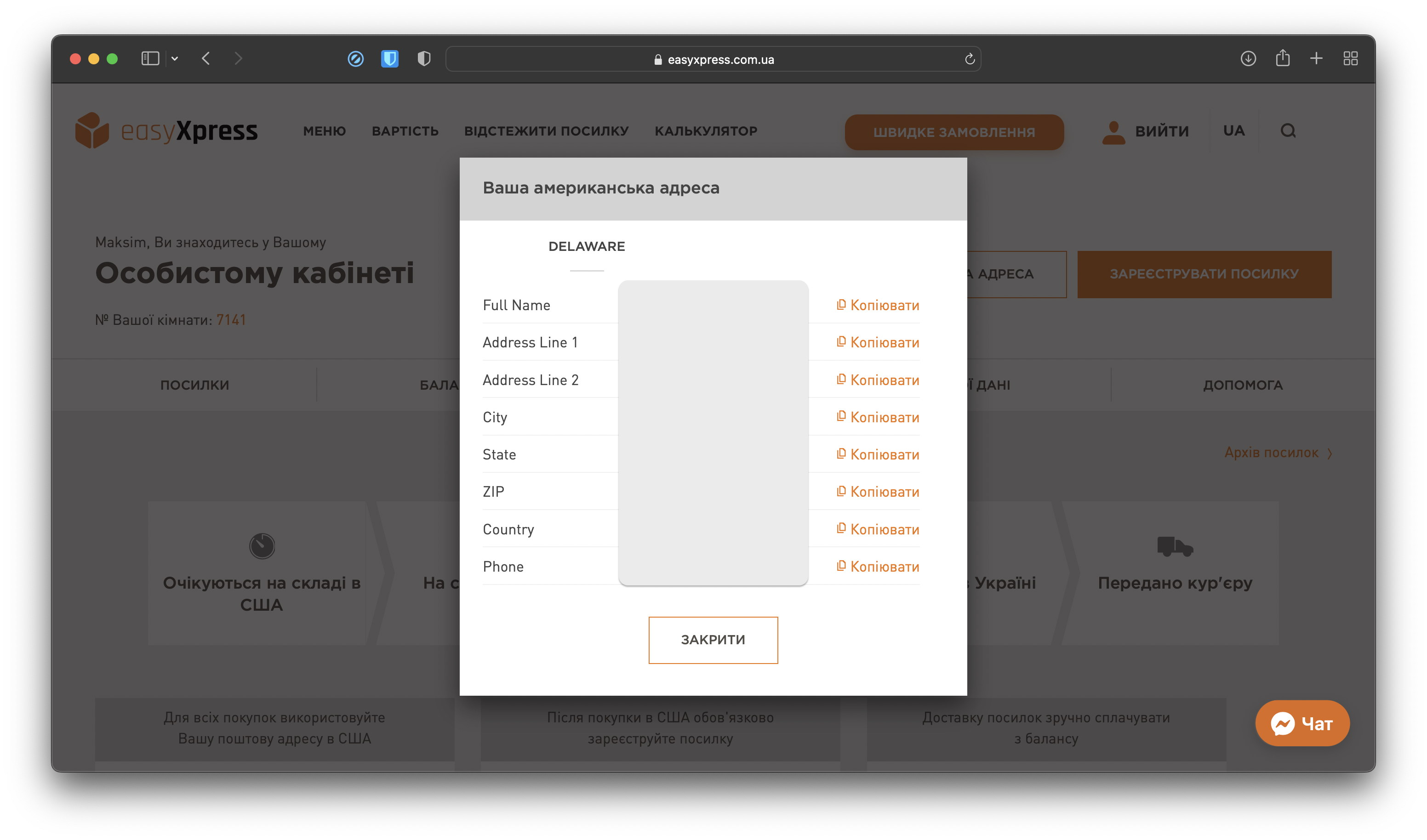This screenshot has width=1427, height=840.
Task: Open ВІДСТЕЖИТИ ПОСИЛКУ navigation item
Action: click(547, 131)
